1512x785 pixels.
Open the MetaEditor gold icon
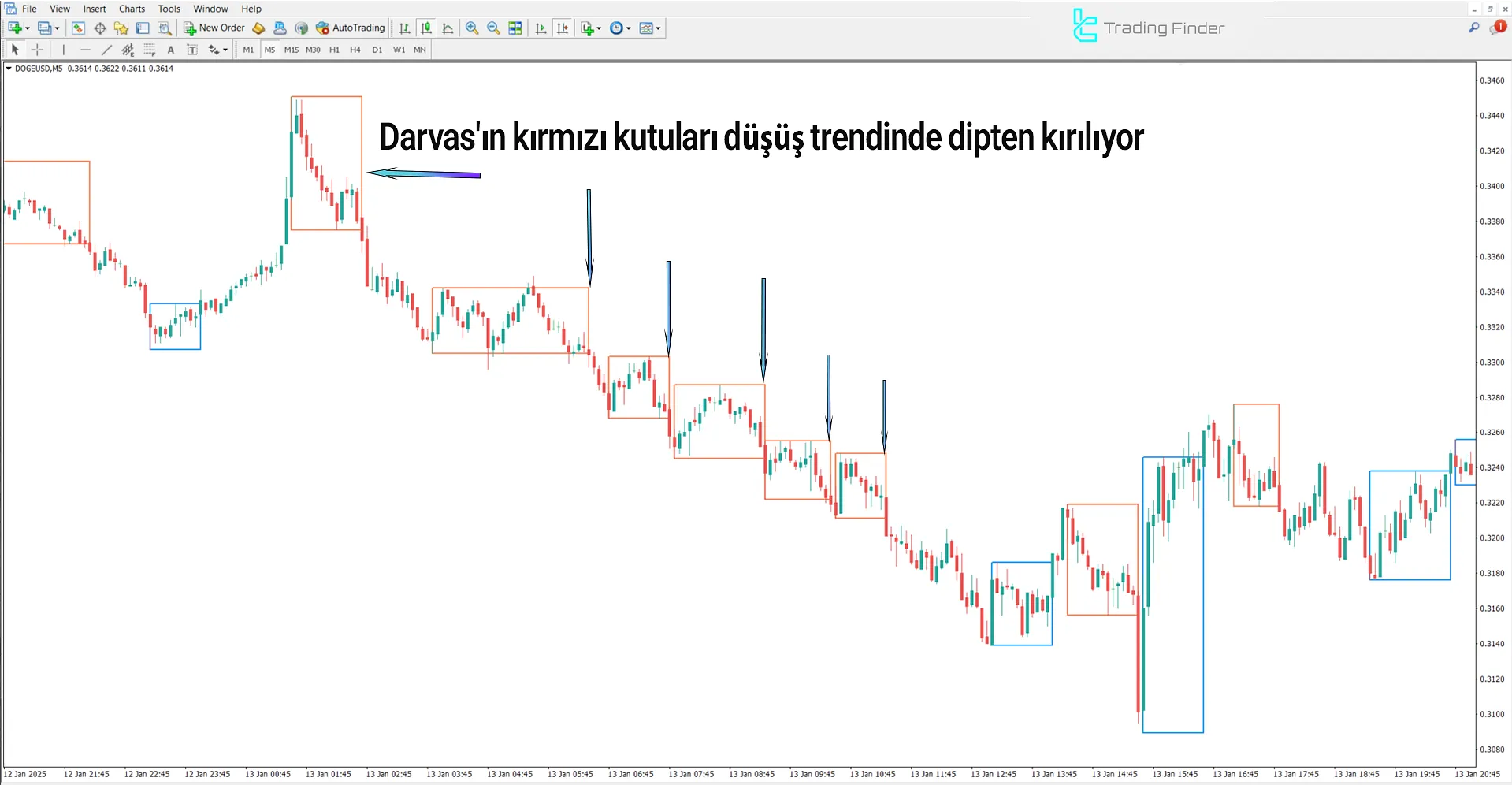pos(258,28)
